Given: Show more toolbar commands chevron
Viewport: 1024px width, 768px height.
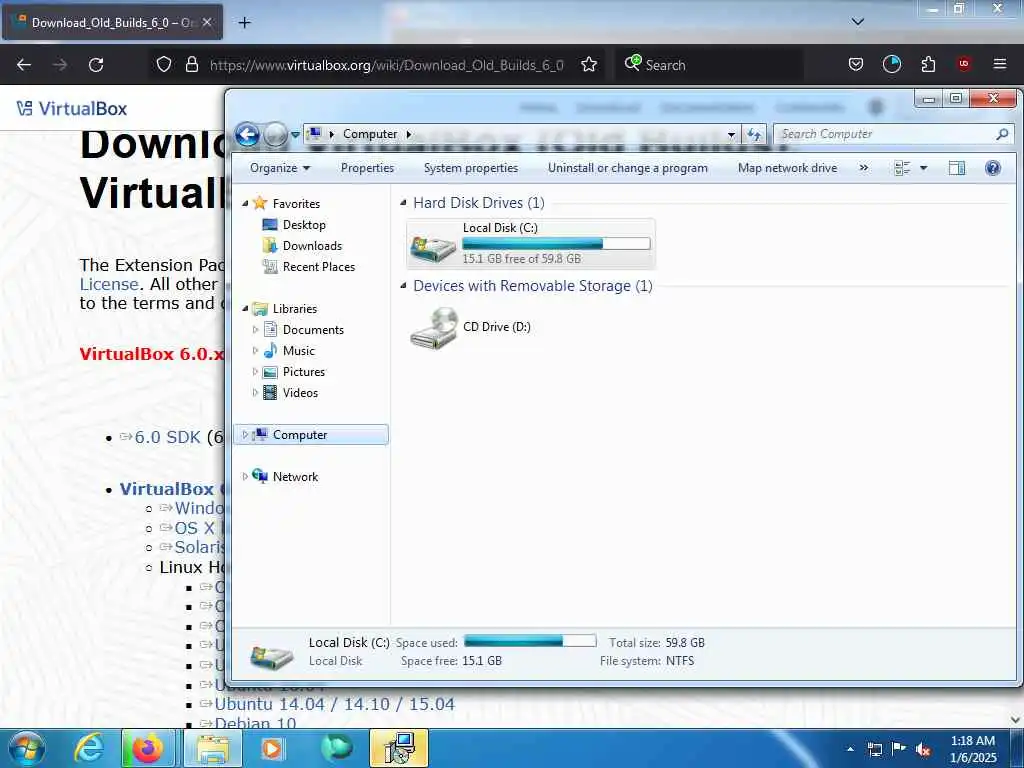Looking at the screenshot, I should (863, 168).
